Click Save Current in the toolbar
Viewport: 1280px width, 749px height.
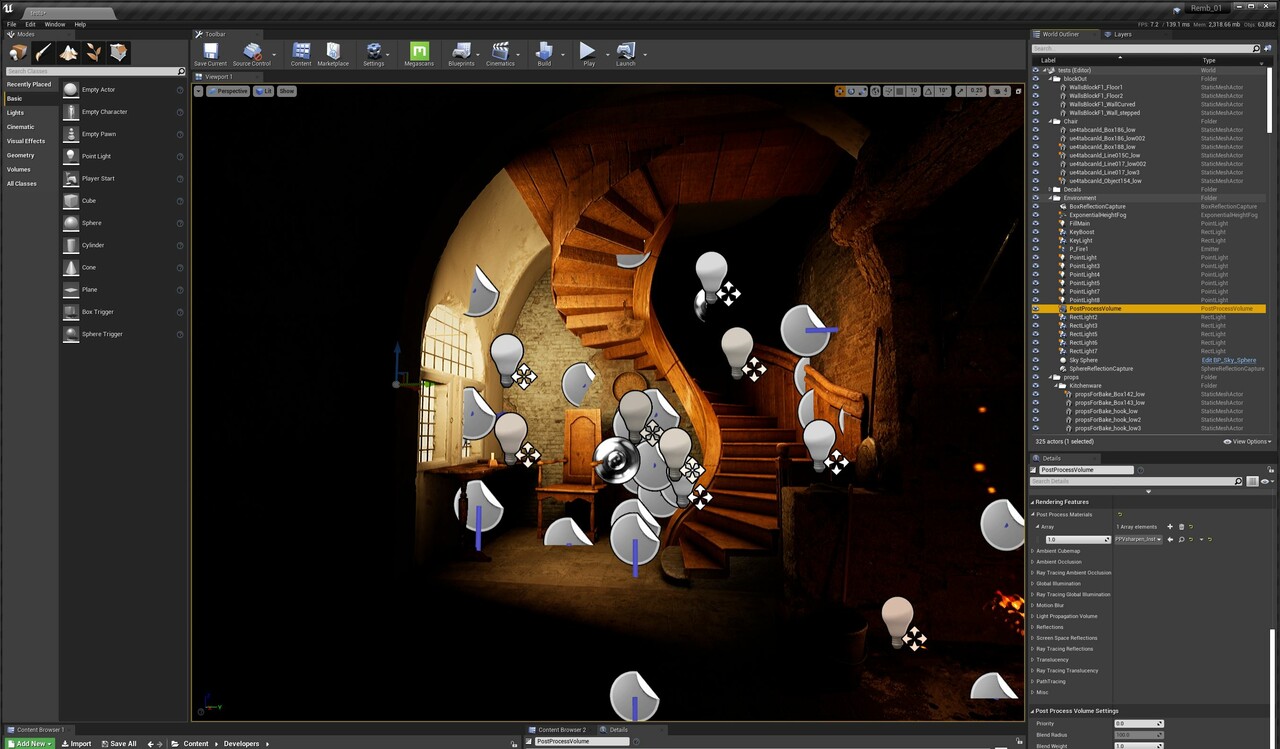coord(210,54)
